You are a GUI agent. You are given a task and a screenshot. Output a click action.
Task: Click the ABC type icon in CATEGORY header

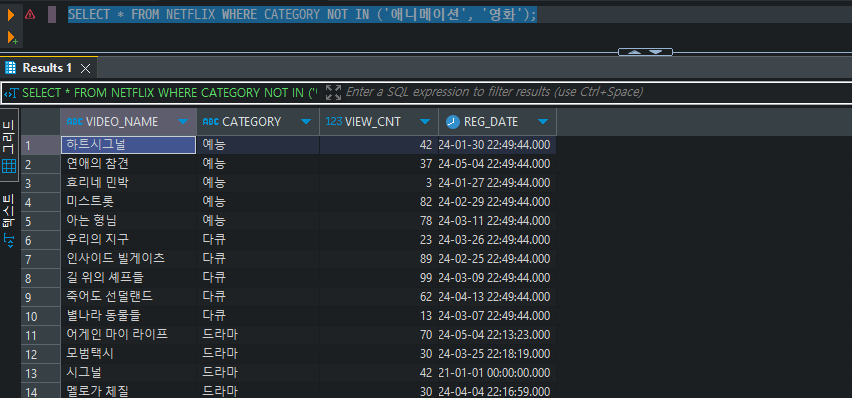click(x=211, y=122)
